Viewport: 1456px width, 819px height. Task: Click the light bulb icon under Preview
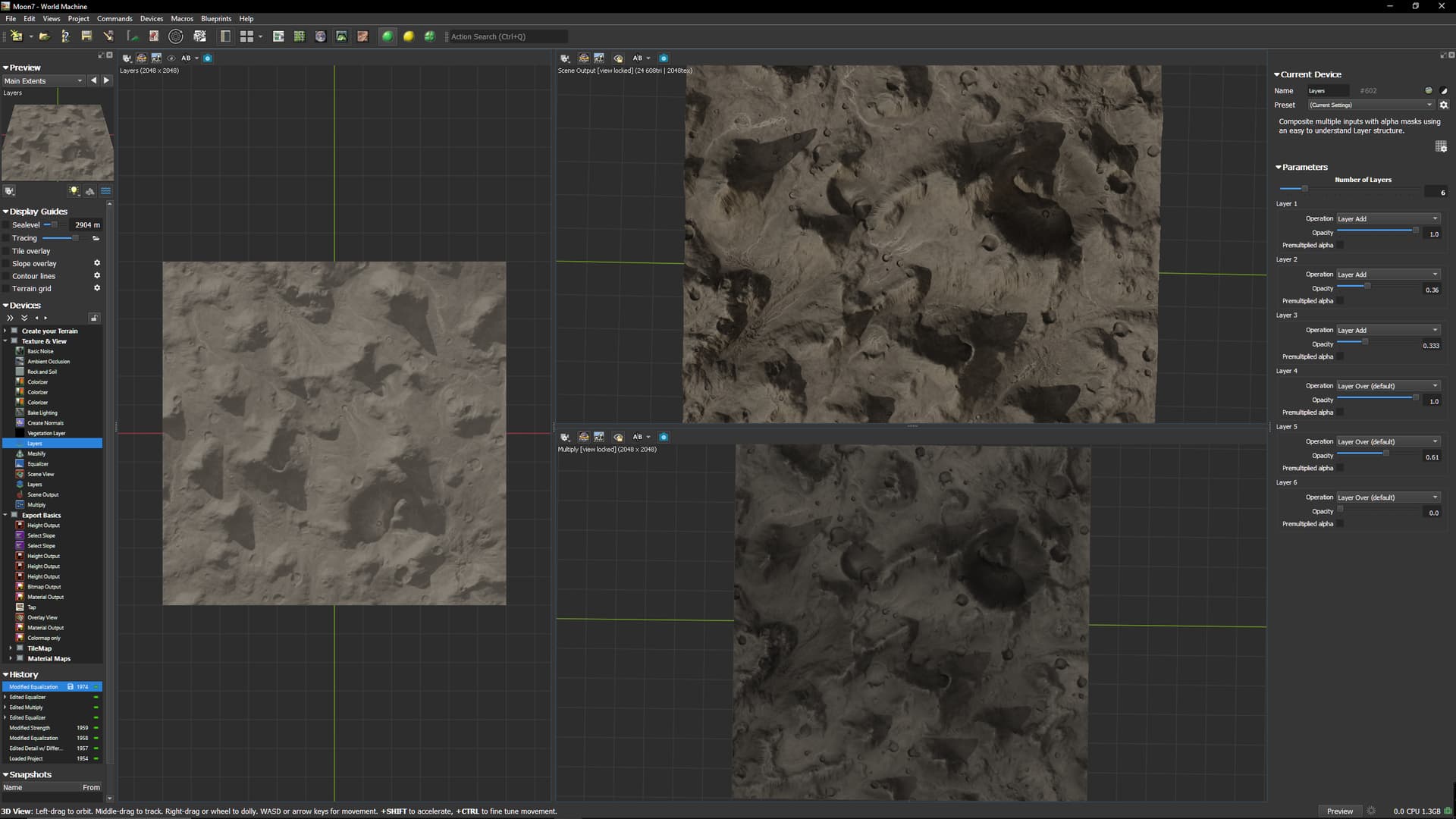point(74,191)
